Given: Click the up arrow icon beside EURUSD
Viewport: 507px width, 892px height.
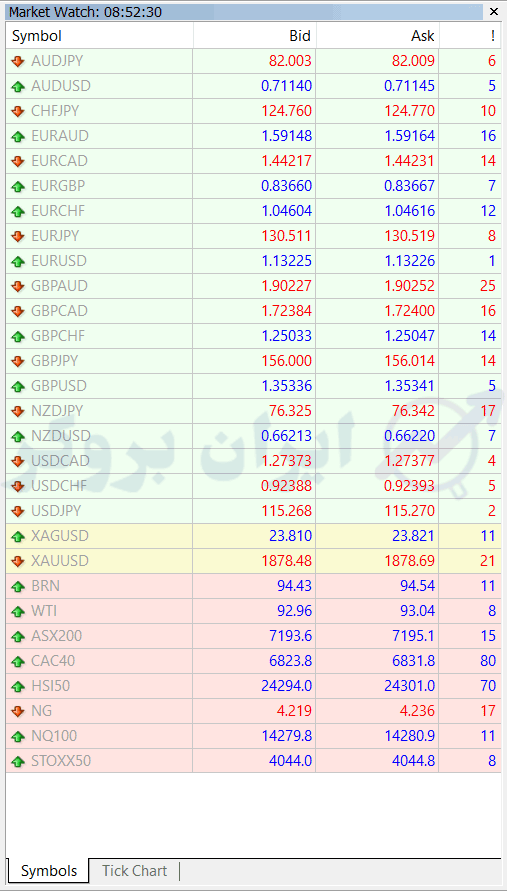Looking at the screenshot, I should pyautogui.click(x=18, y=262).
